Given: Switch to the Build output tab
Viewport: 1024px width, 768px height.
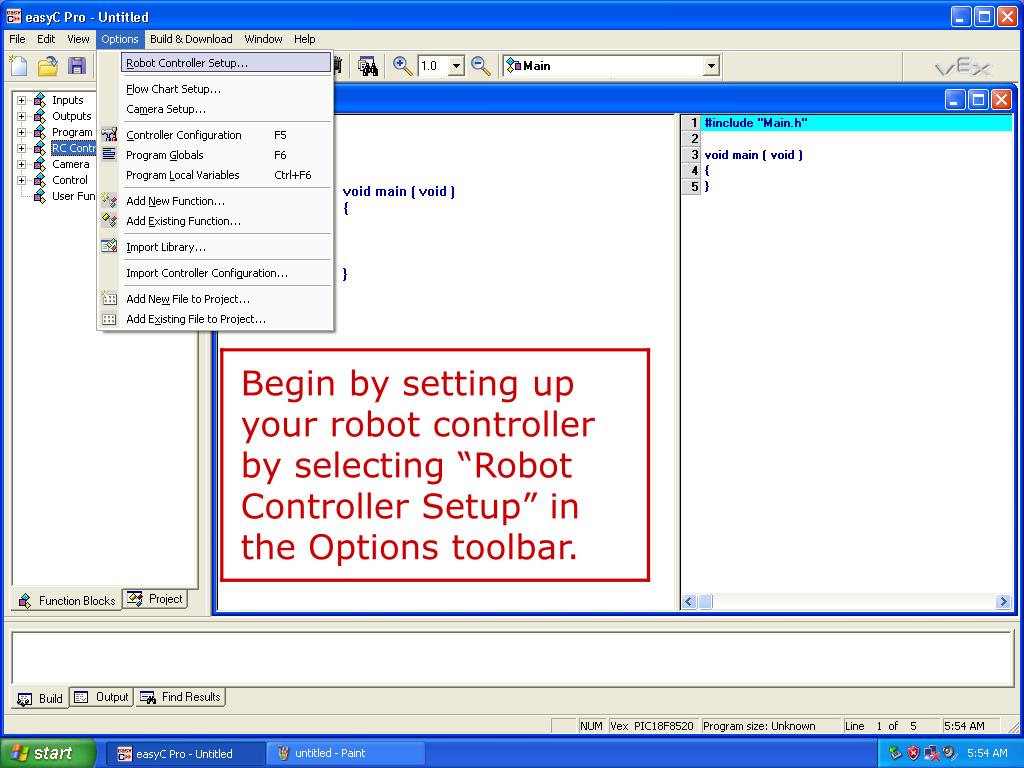Looking at the screenshot, I should [x=40, y=698].
